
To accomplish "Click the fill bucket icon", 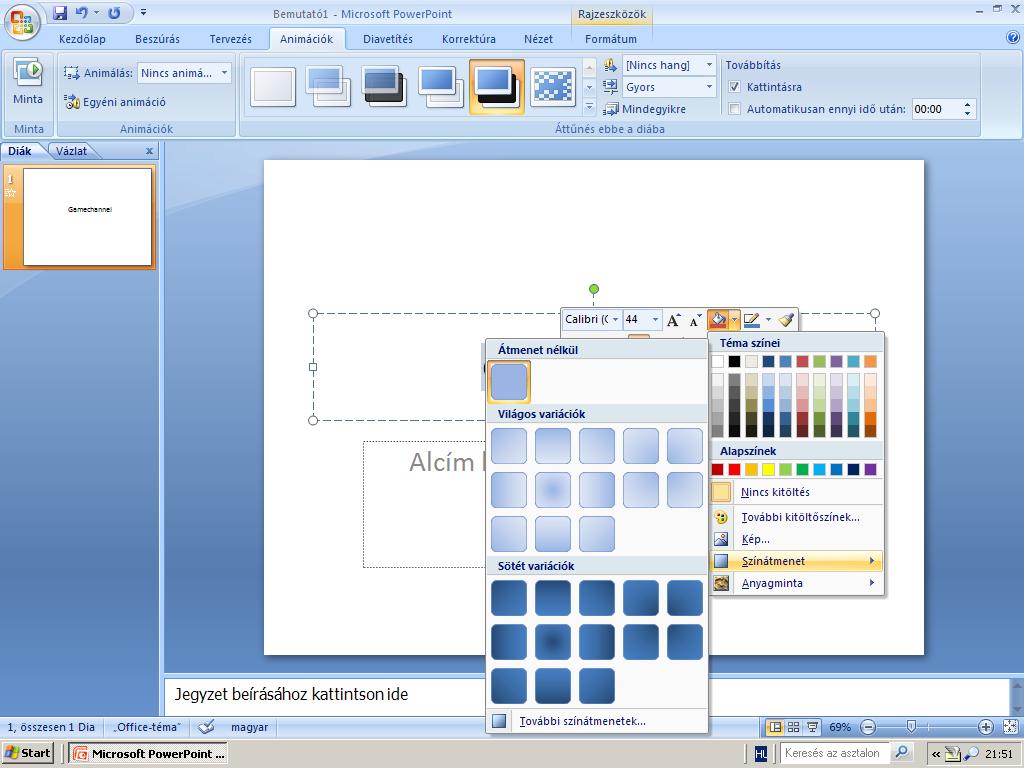I will click(718, 319).
